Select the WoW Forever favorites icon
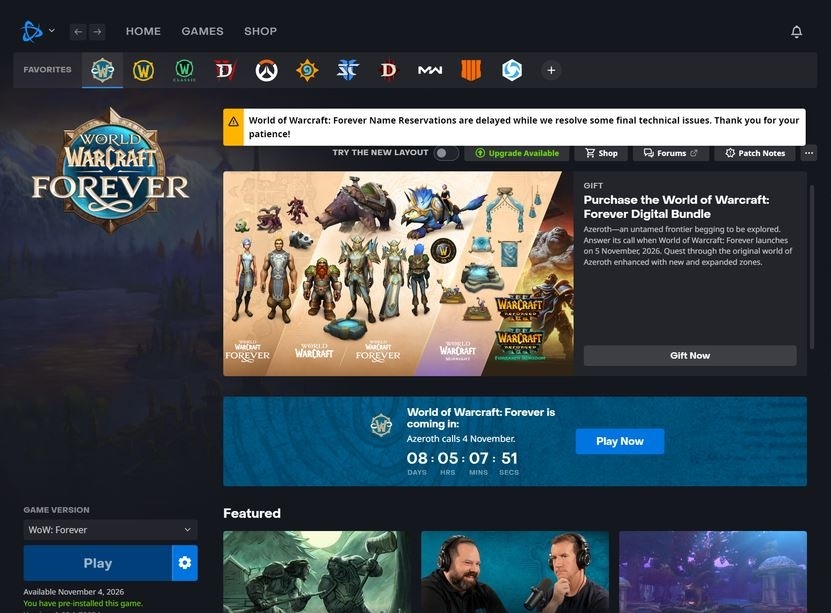831x613 pixels. (x=102, y=70)
